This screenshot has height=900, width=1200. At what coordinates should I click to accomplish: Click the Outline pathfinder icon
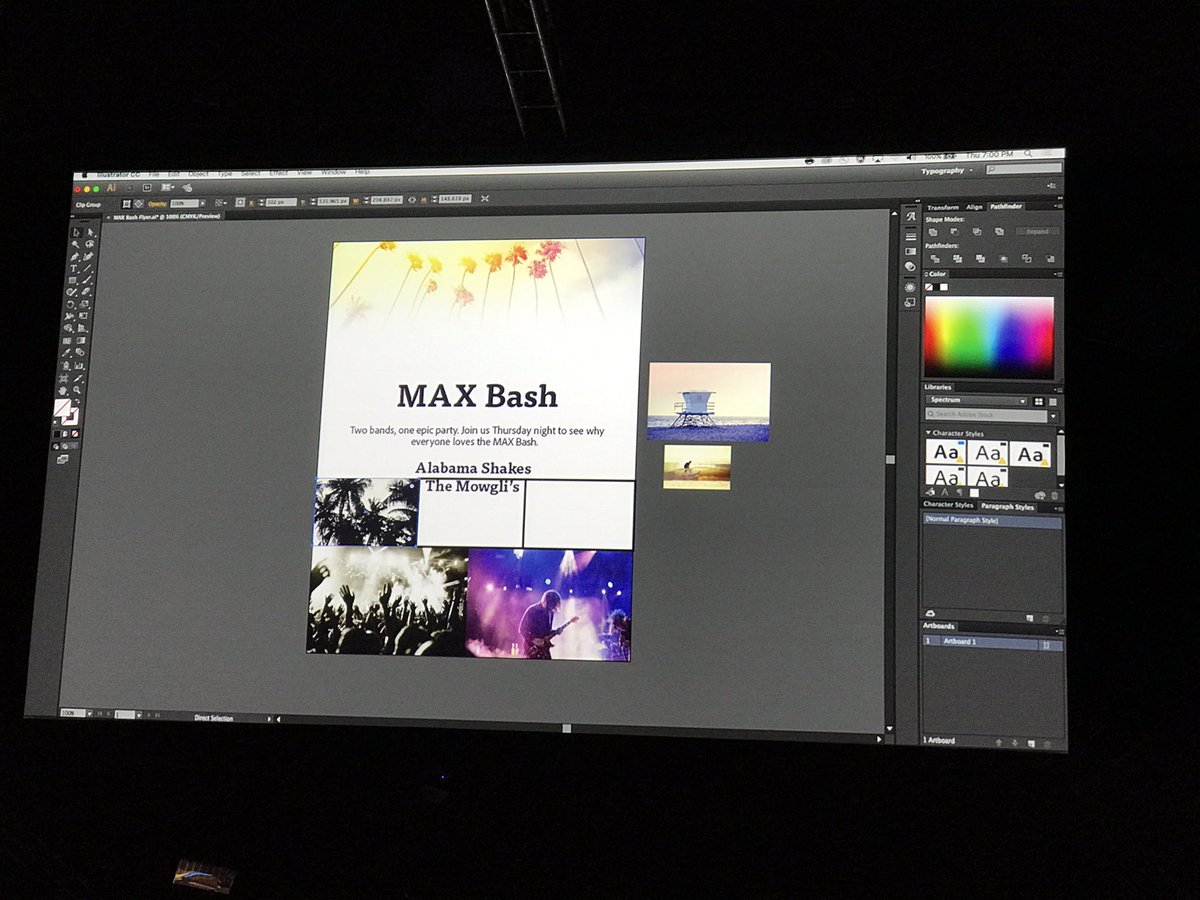[1027, 259]
